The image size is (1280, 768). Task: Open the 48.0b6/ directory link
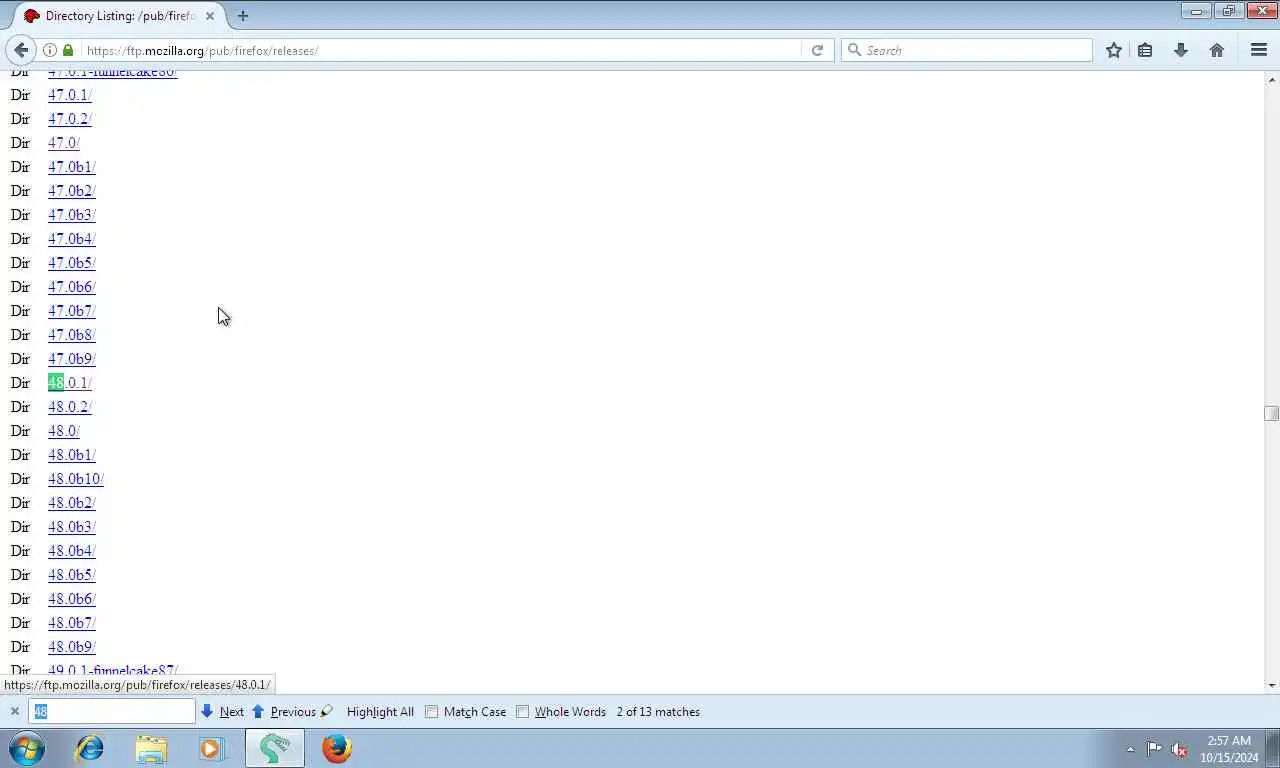click(x=72, y=599)
